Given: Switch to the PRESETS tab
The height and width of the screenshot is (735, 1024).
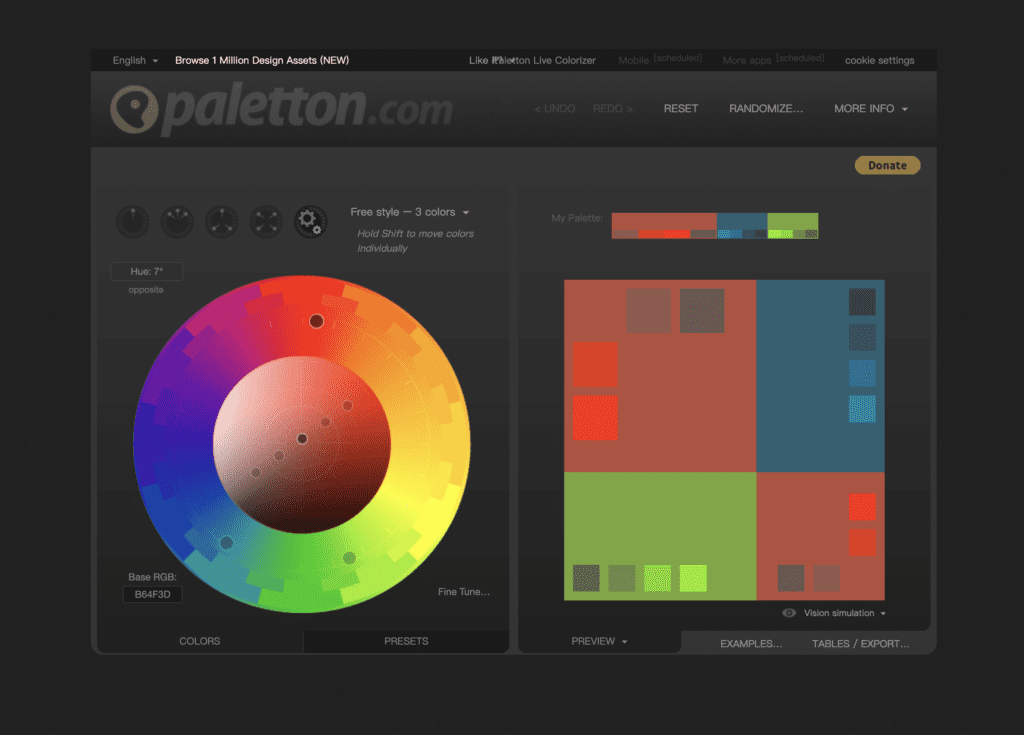Looking at the screenshot, I should pos(404,641).
